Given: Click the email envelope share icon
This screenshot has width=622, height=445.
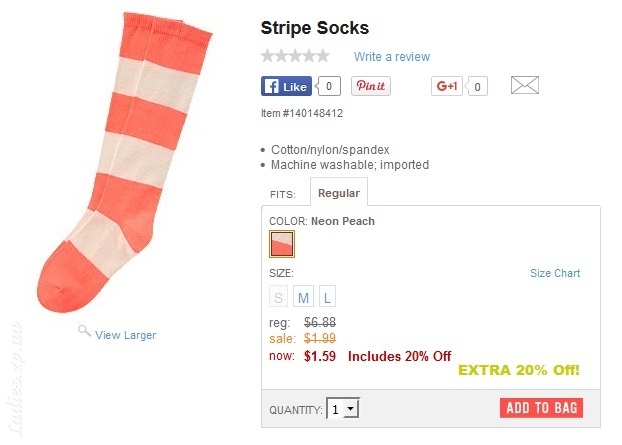Looking at the screenshot, I should click(524, 85).
